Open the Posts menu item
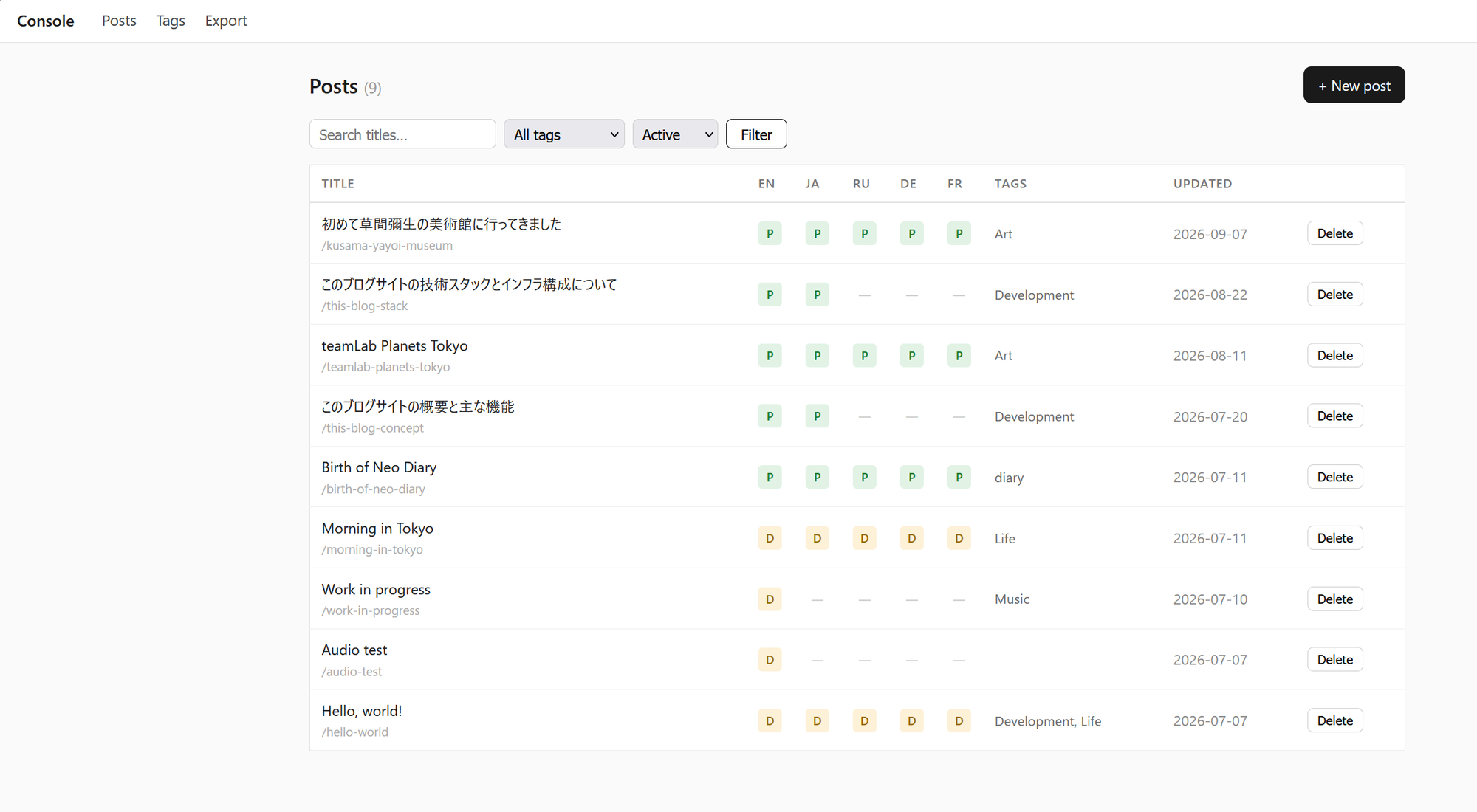 pyautogui.click(x=119, y=21)
